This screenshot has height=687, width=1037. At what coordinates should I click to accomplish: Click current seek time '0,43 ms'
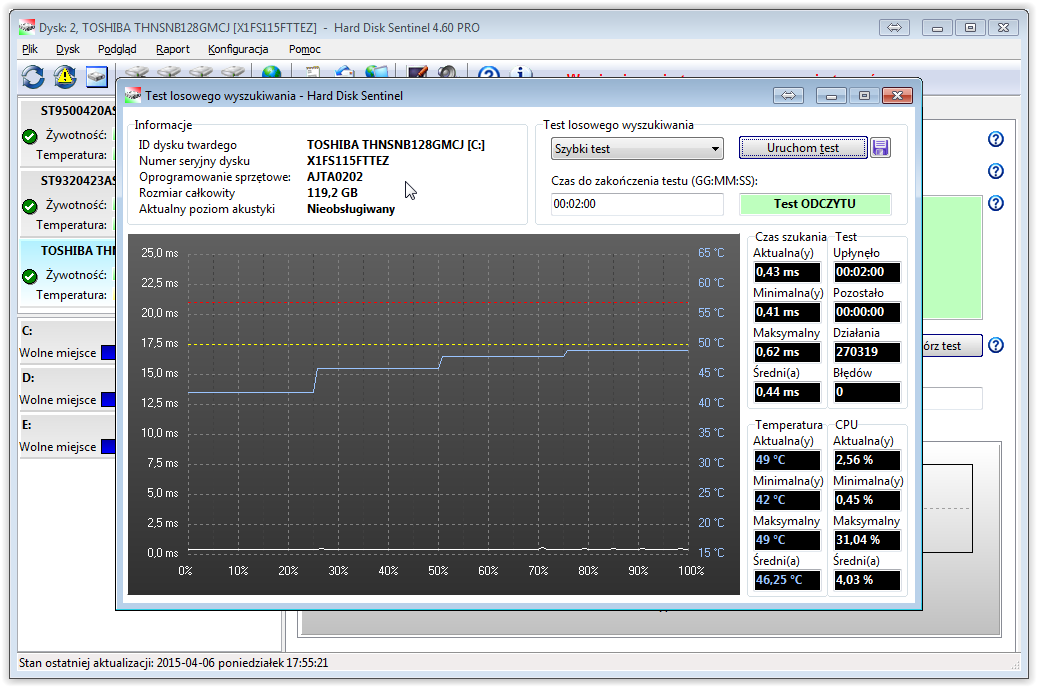click(787, 272)
